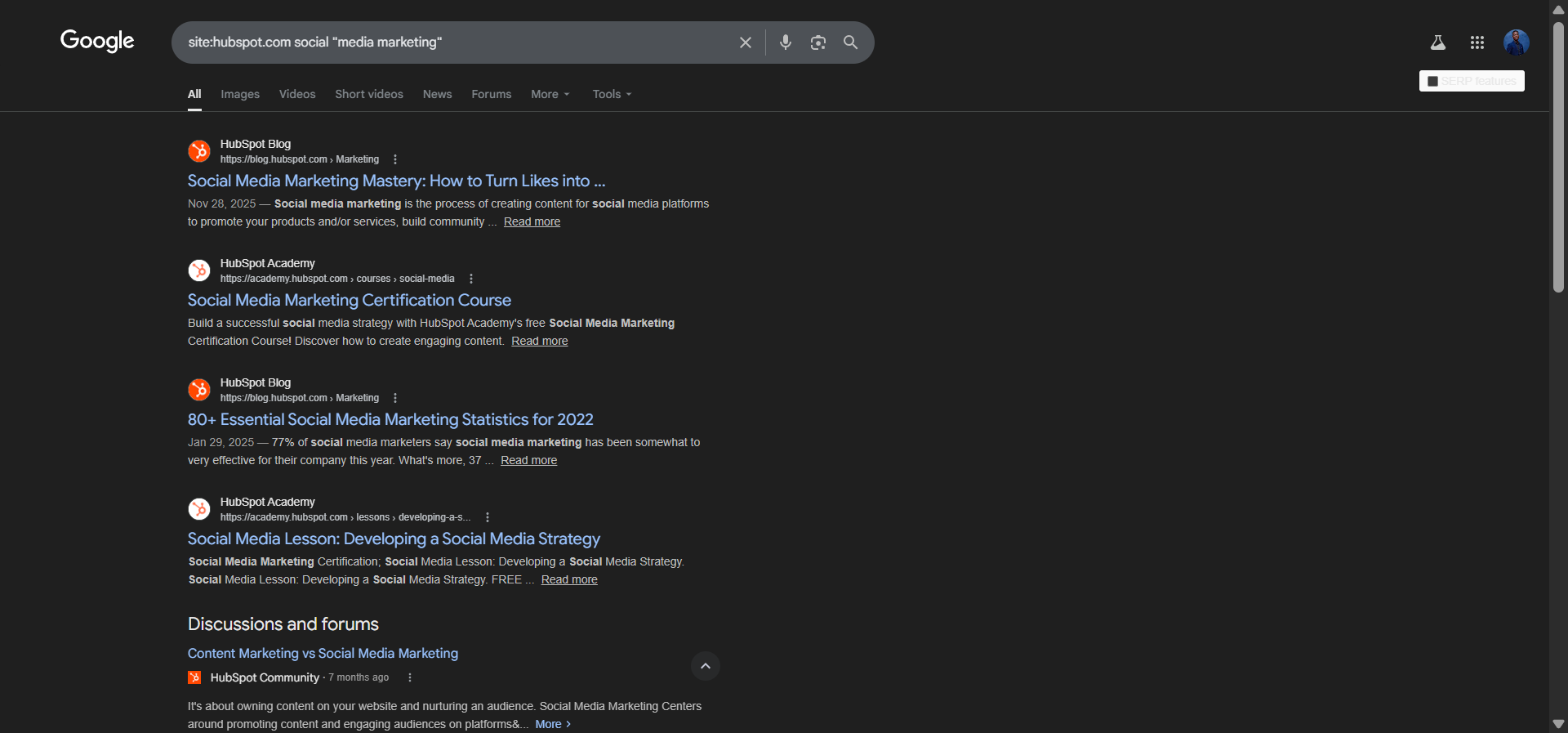Expand the More search filters dropdown

[x=550, y=94]
